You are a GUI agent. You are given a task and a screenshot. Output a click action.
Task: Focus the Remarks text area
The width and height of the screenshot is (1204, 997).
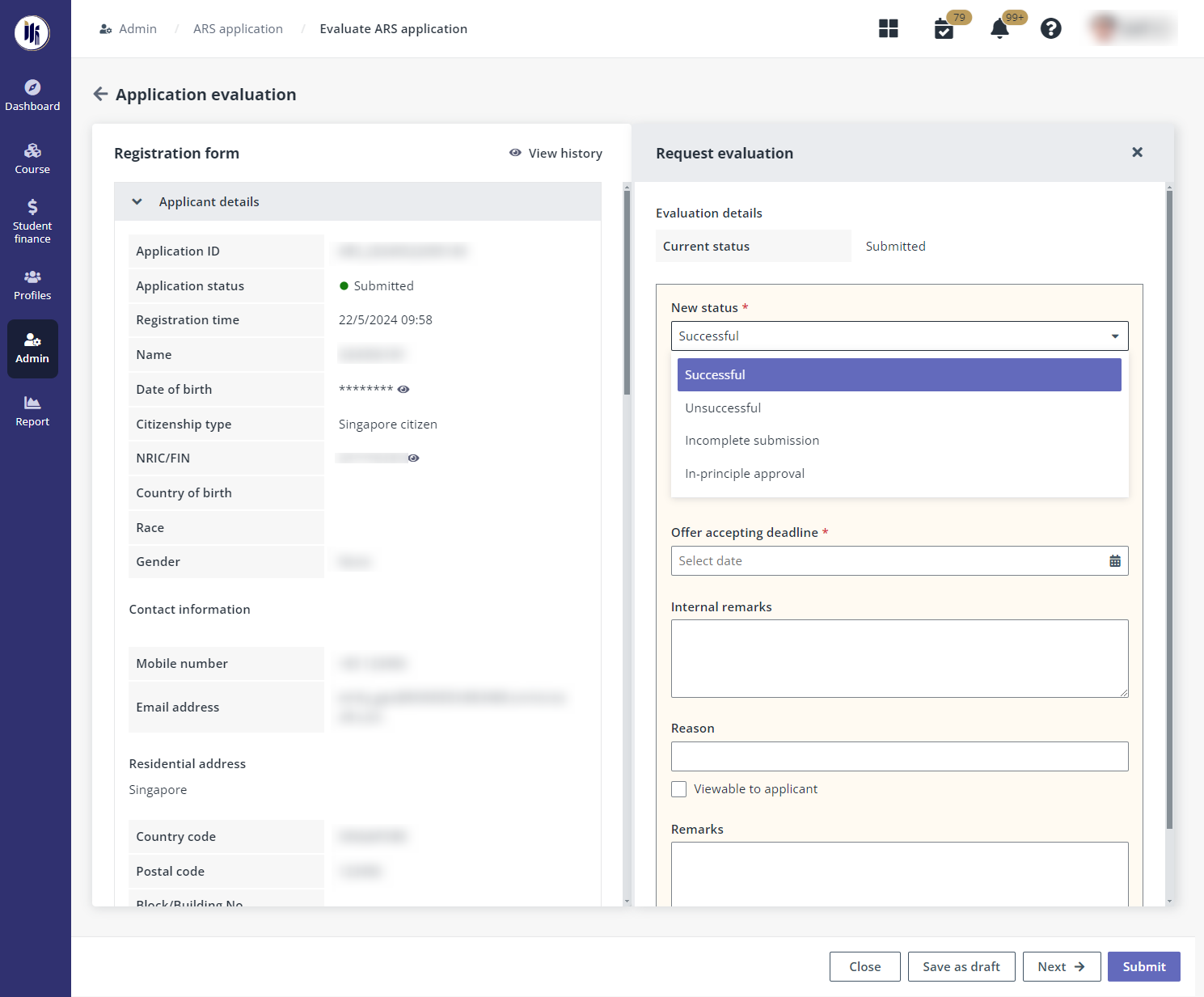click(899, 874)
